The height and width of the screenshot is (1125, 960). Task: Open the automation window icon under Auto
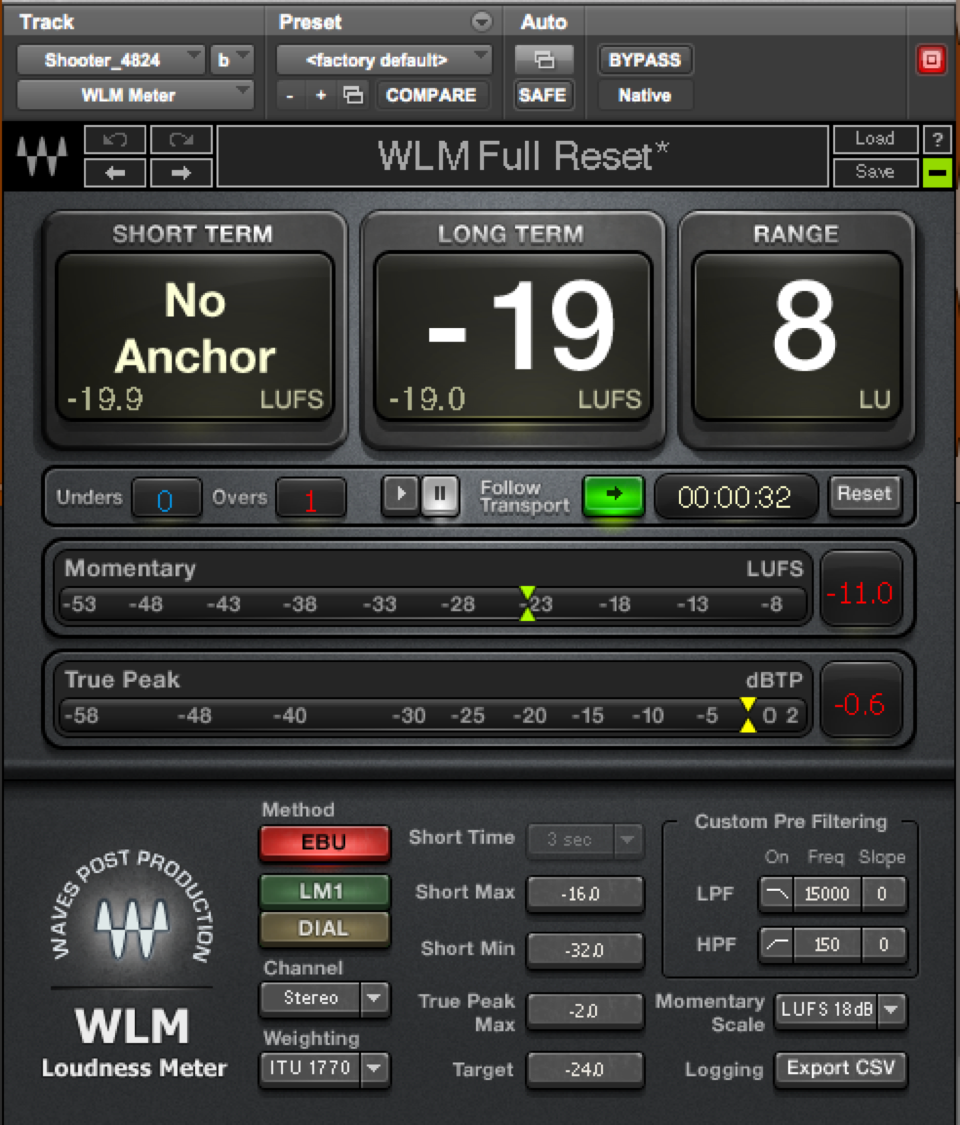coord(544,60)
